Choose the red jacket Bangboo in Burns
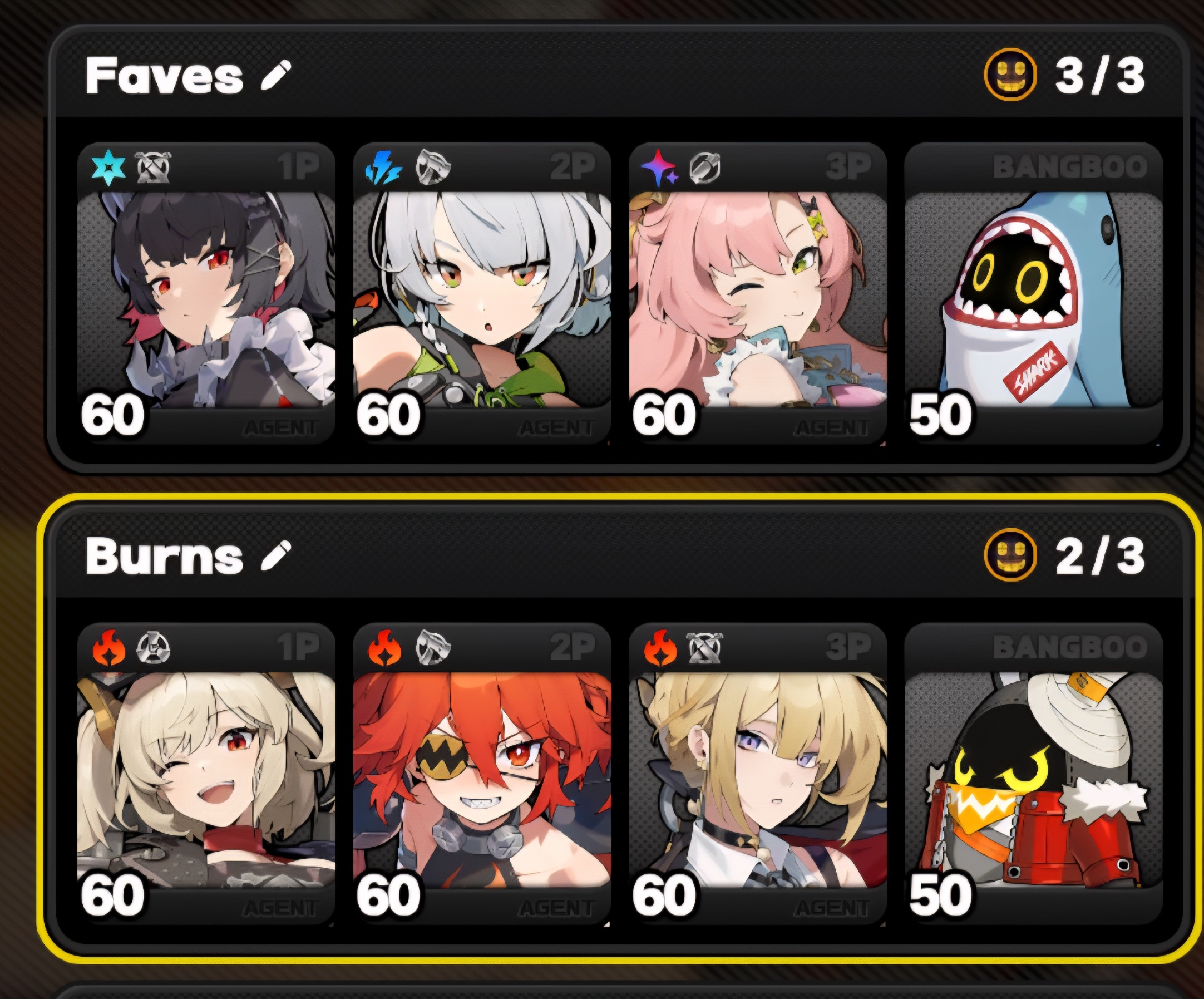 pyautogui.click(x=1034, y=780)
